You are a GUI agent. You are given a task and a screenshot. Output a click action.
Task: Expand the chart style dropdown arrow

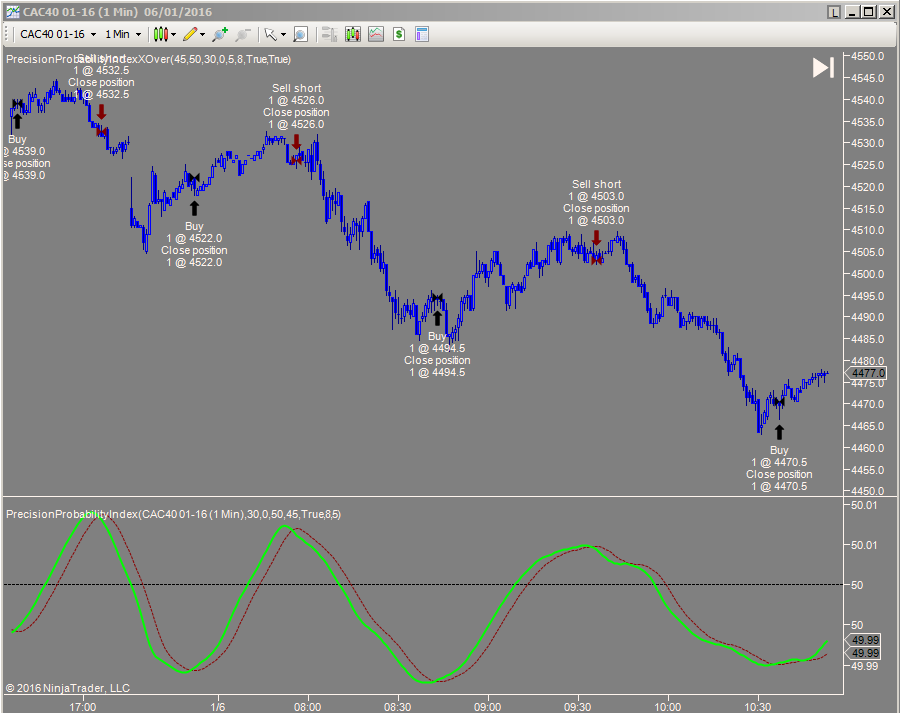172,34
